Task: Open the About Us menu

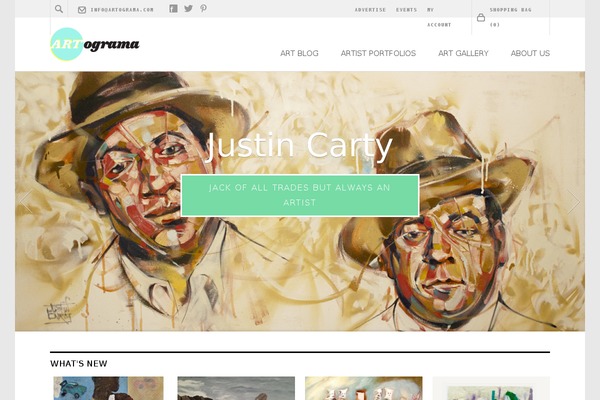Action: (530, 53)
